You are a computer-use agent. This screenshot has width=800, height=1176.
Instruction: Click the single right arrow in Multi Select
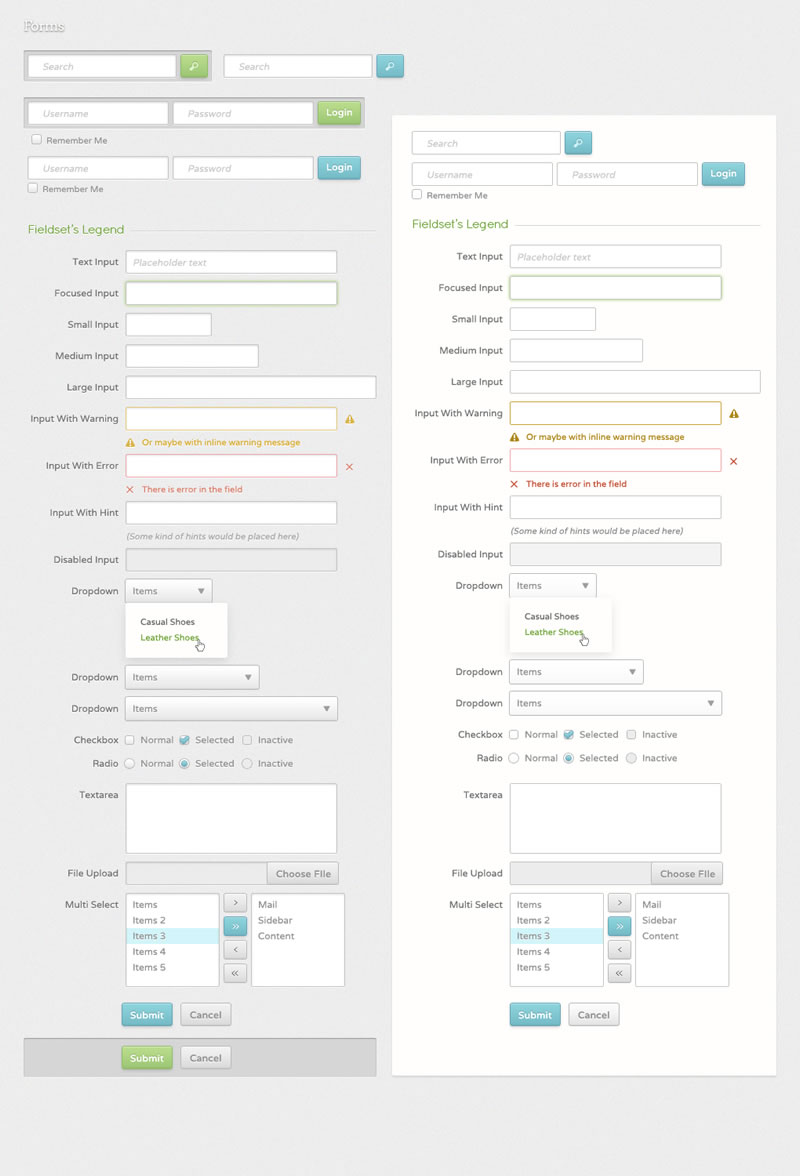235,901
